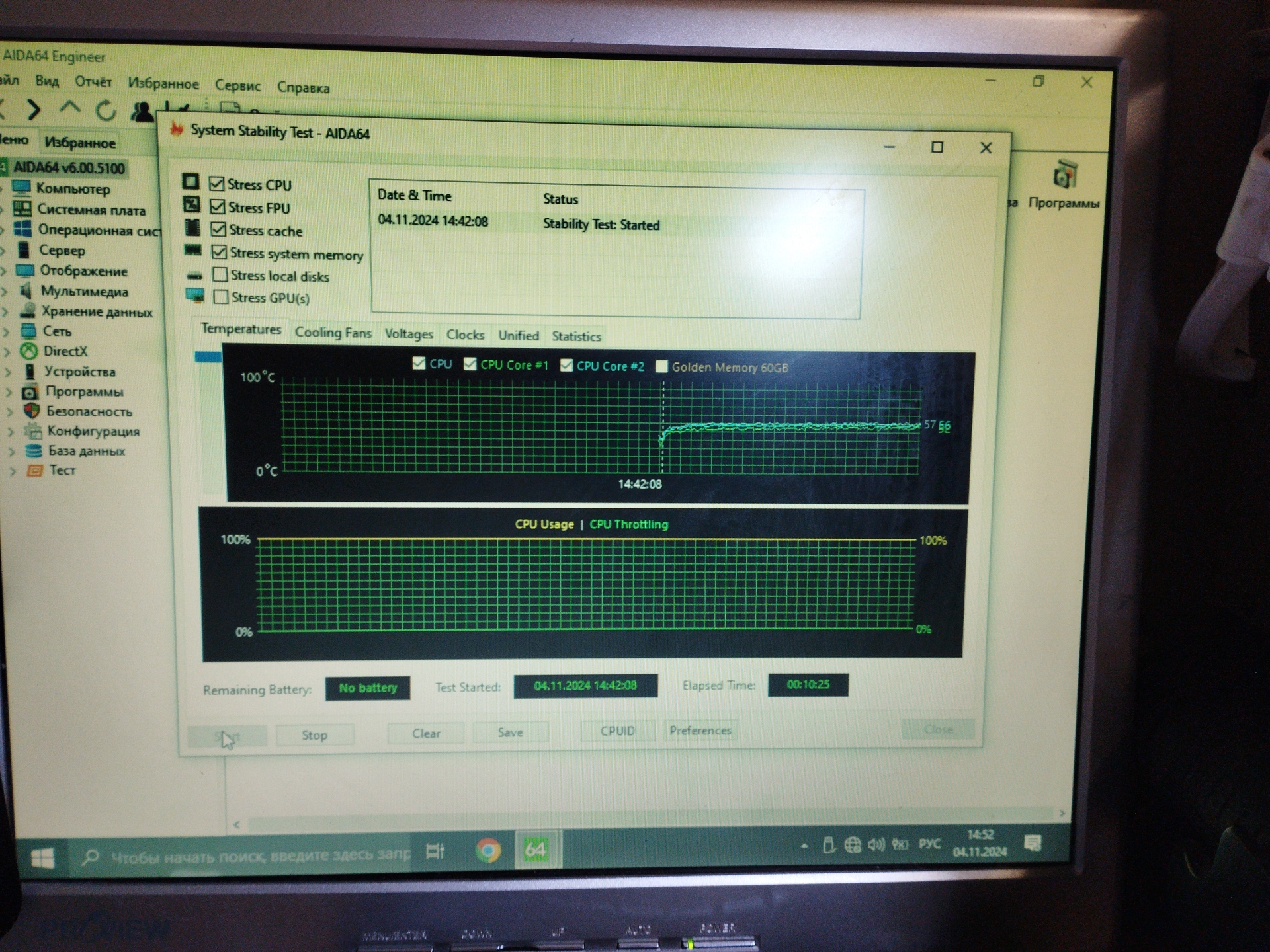Uncheck Stress system memory checkbox
The height and width of the screenshot is (952, 1270).
tap(219, 252)
